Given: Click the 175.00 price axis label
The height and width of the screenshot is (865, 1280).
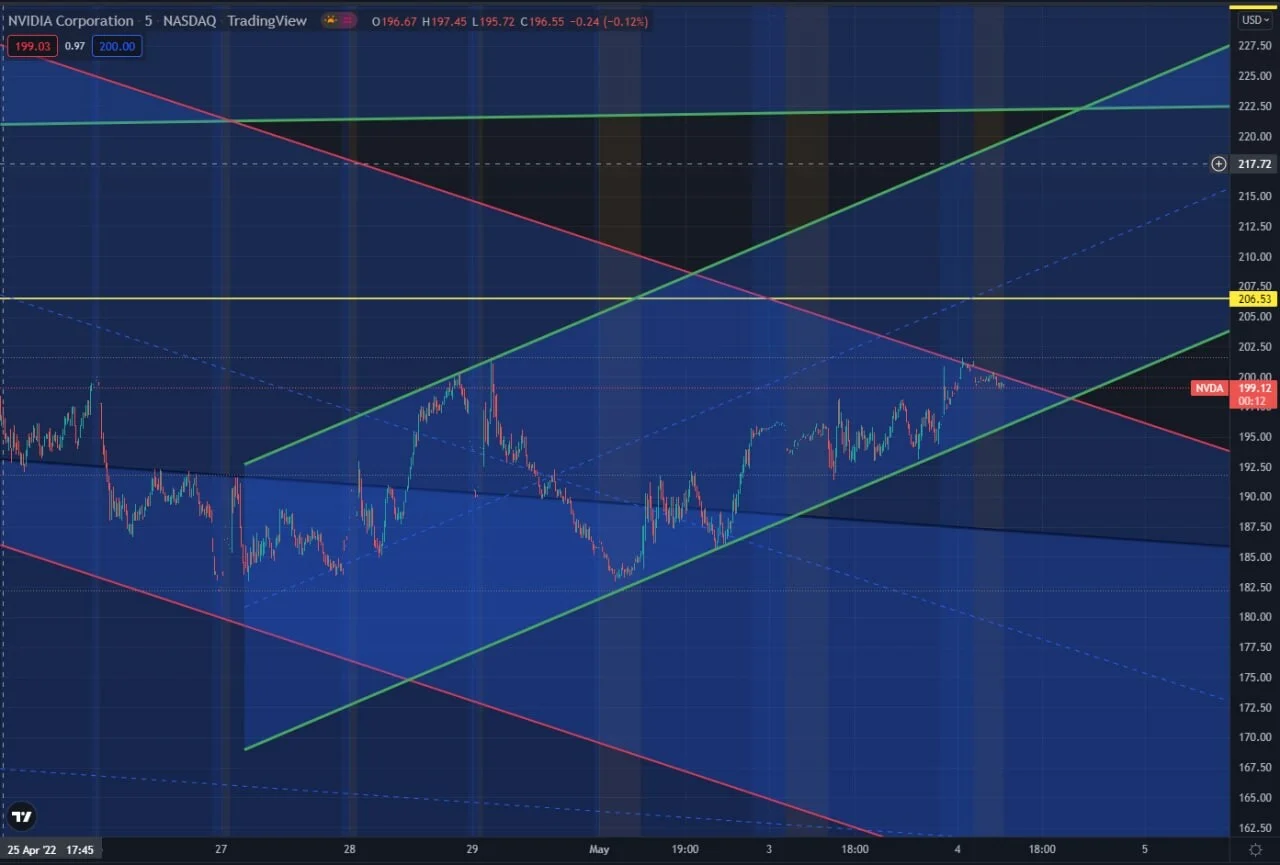Looking at the screenshot, I should tap(1254, 676).
